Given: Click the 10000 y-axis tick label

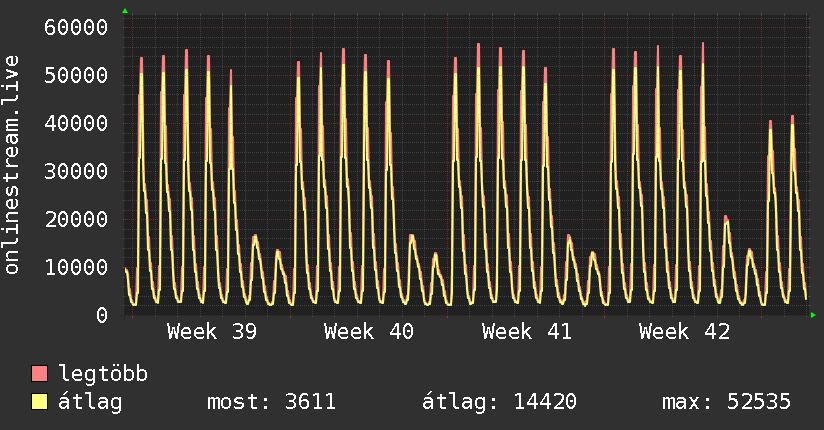Looking at the screenshot, I should (x=77, y=267).
